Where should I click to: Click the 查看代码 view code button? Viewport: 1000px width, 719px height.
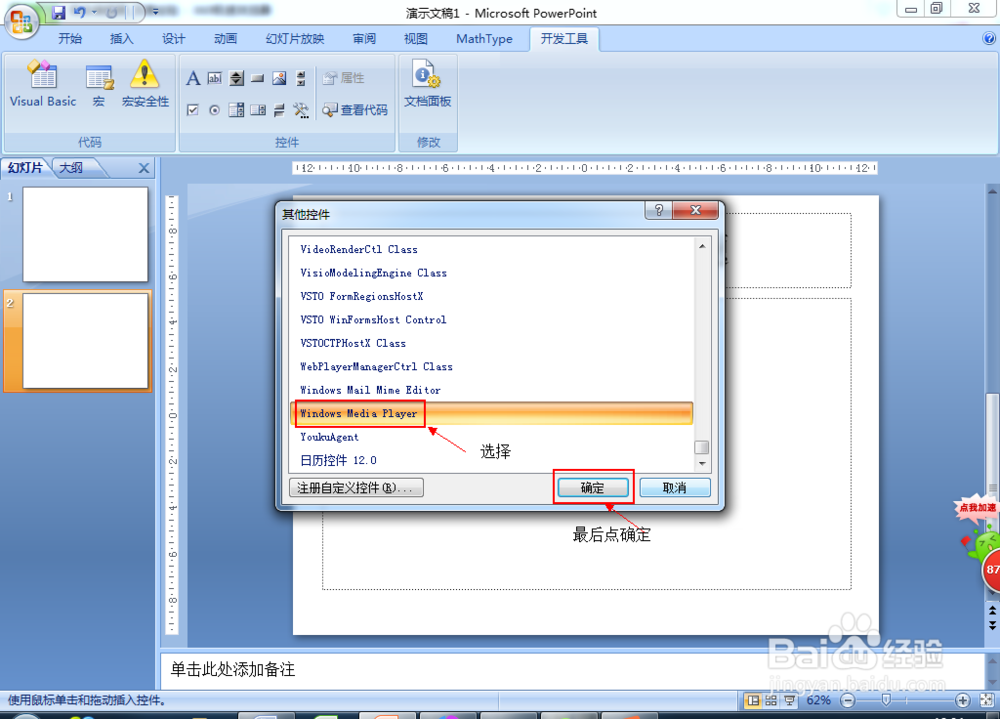355,110
